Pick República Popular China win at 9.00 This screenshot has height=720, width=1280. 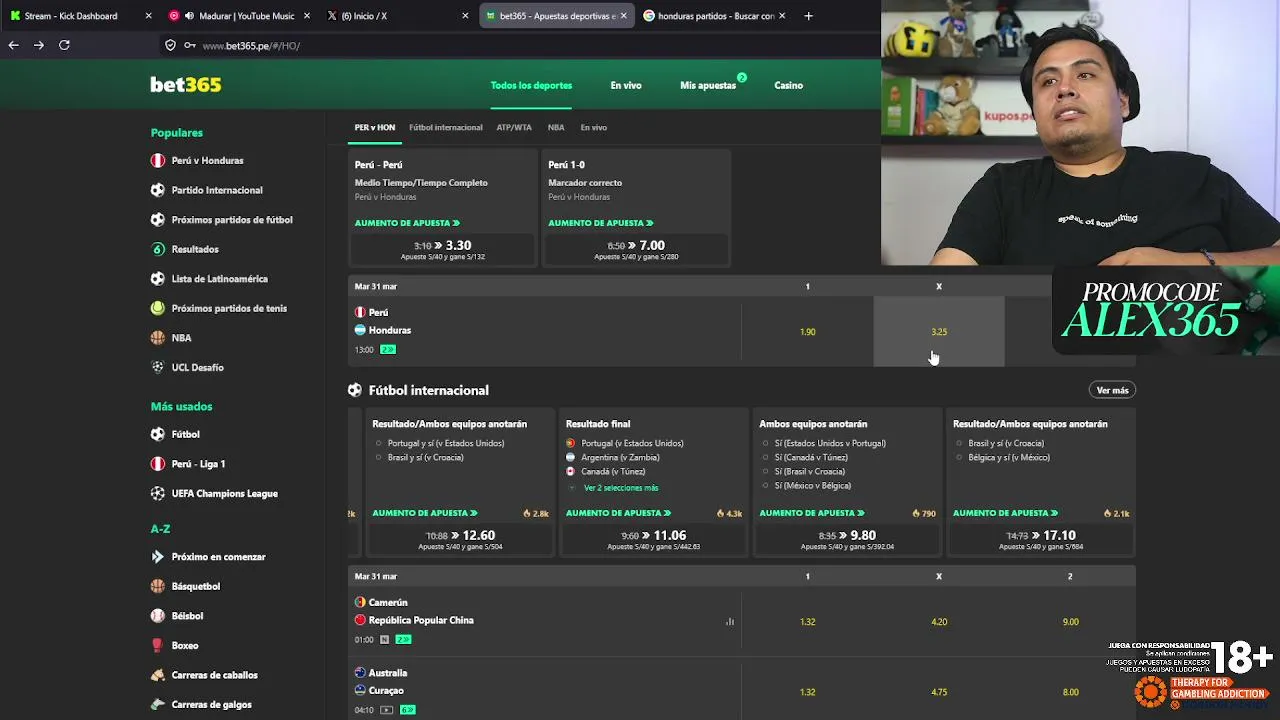pyautogui.click(x=1070, y=622)
